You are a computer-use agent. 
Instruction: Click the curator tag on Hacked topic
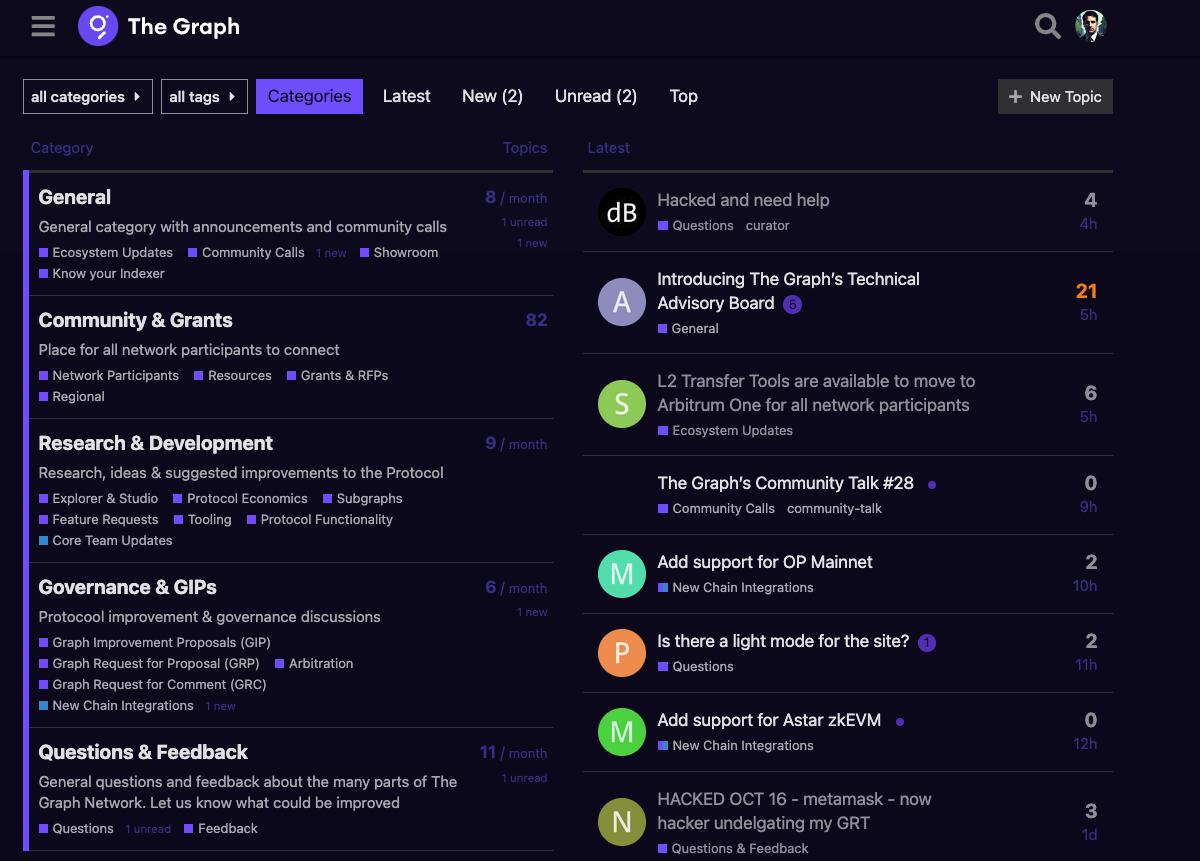pyautogui.click(x=768, y=226)
